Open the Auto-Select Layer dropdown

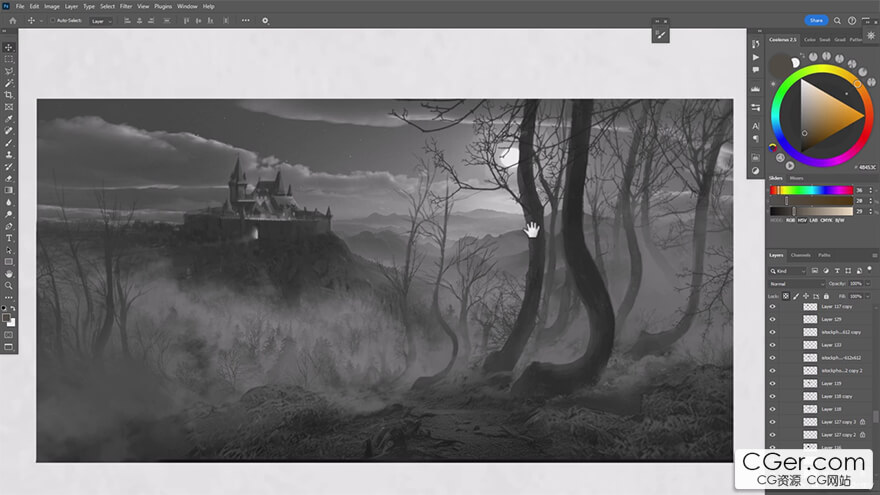point(102,21)
